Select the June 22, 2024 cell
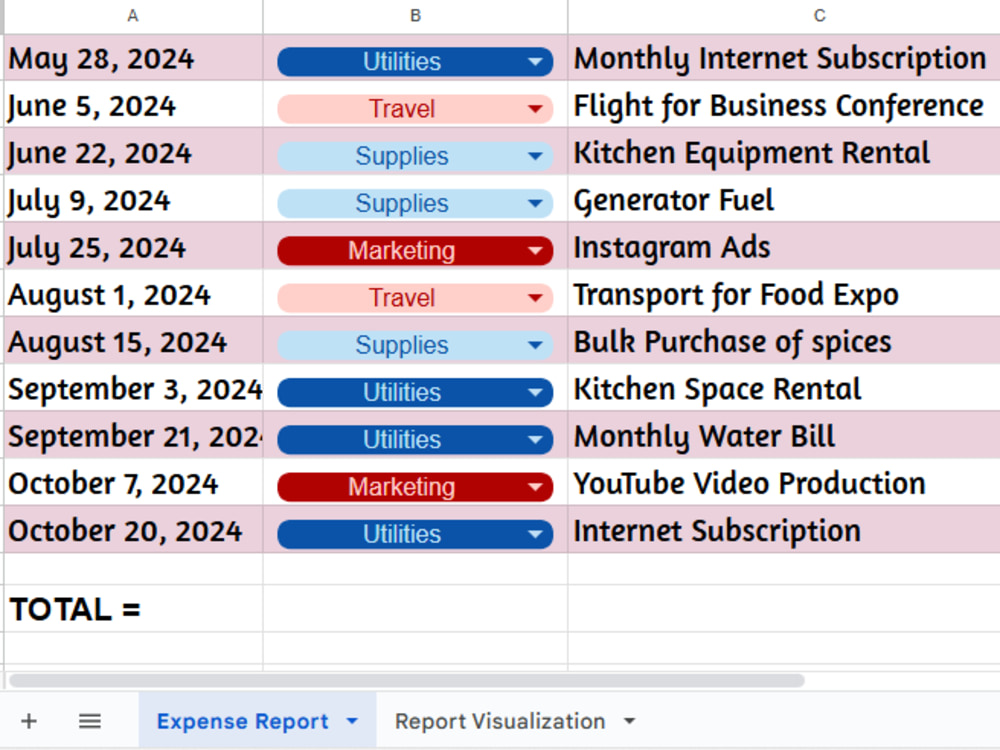 (x=133, y=152)
